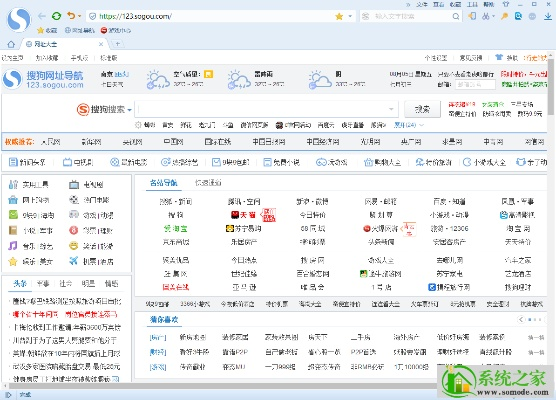556x400 pixels.
Task: Click the gear icon below search box
Action: pyautogui.click(x=138, y=125)
